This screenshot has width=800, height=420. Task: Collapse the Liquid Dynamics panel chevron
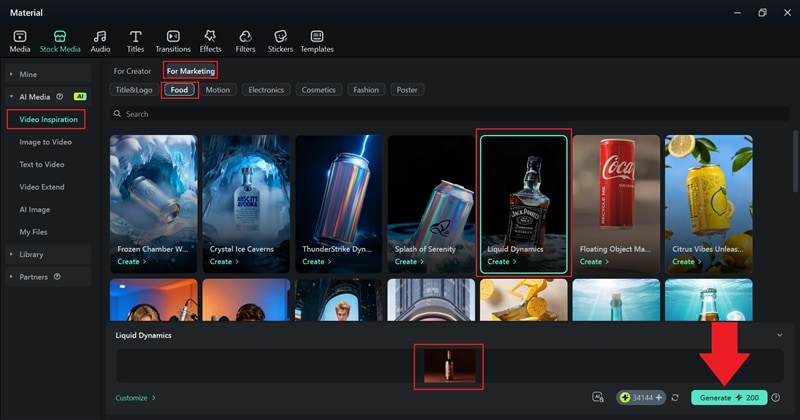(x=780, y=335)
